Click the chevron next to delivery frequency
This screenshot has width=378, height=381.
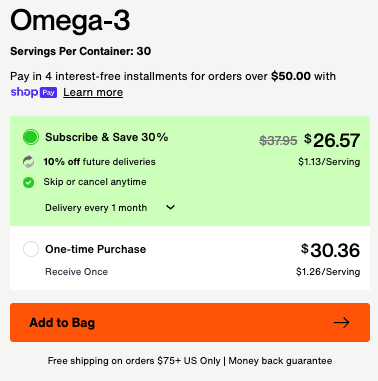[170, 207]
